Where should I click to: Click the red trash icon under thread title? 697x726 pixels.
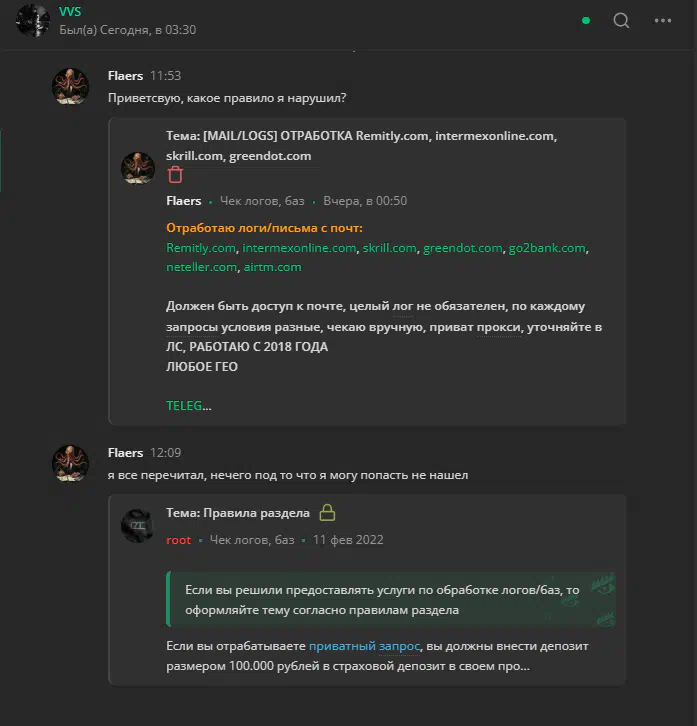[x=175, y=175]
